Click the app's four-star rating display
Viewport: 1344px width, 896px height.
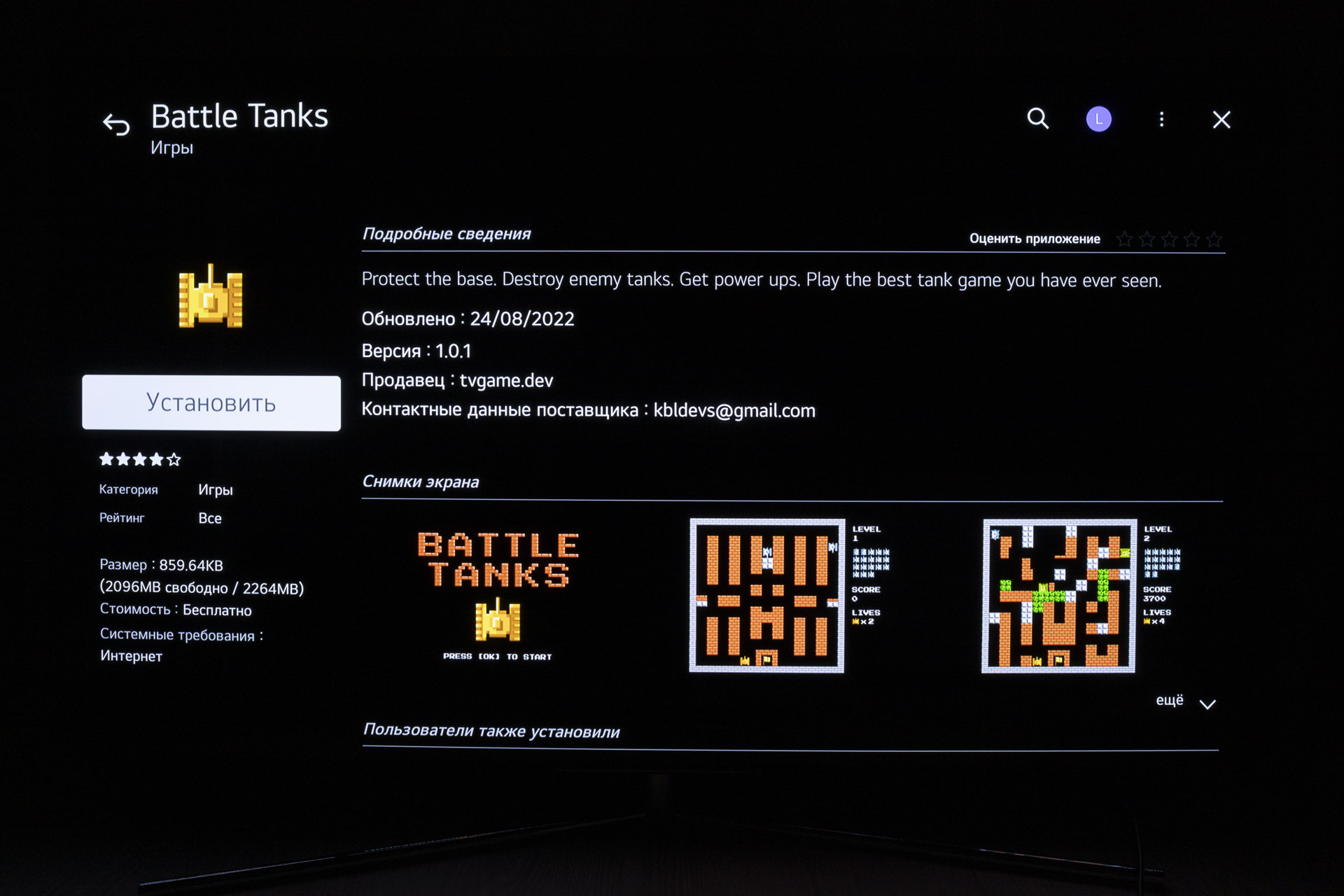(x=140, y=459)
